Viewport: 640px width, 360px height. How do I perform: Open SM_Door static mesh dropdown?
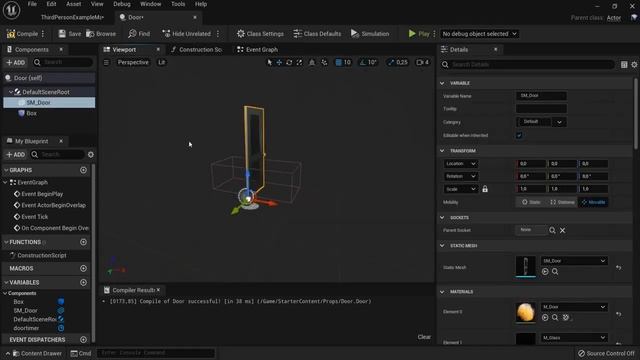pos(574,261)
